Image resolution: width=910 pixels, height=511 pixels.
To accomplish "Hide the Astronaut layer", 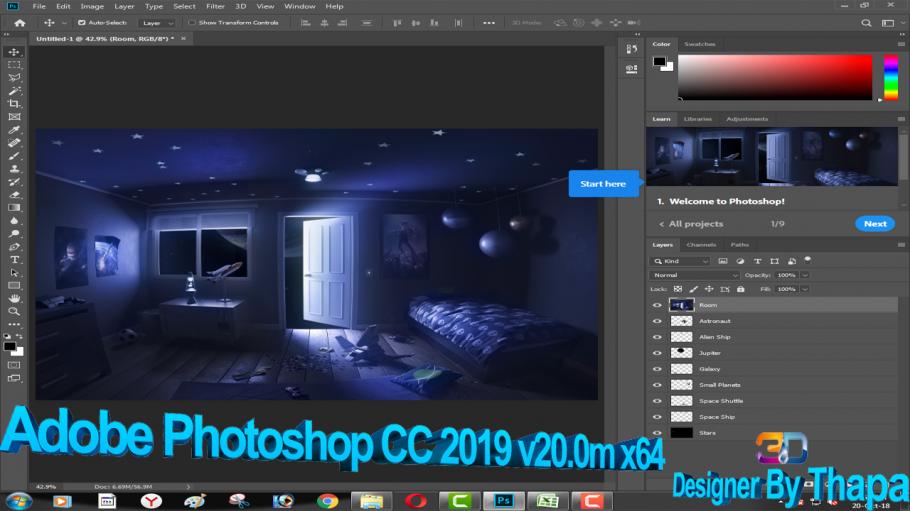I will click(x=657, y=321).
